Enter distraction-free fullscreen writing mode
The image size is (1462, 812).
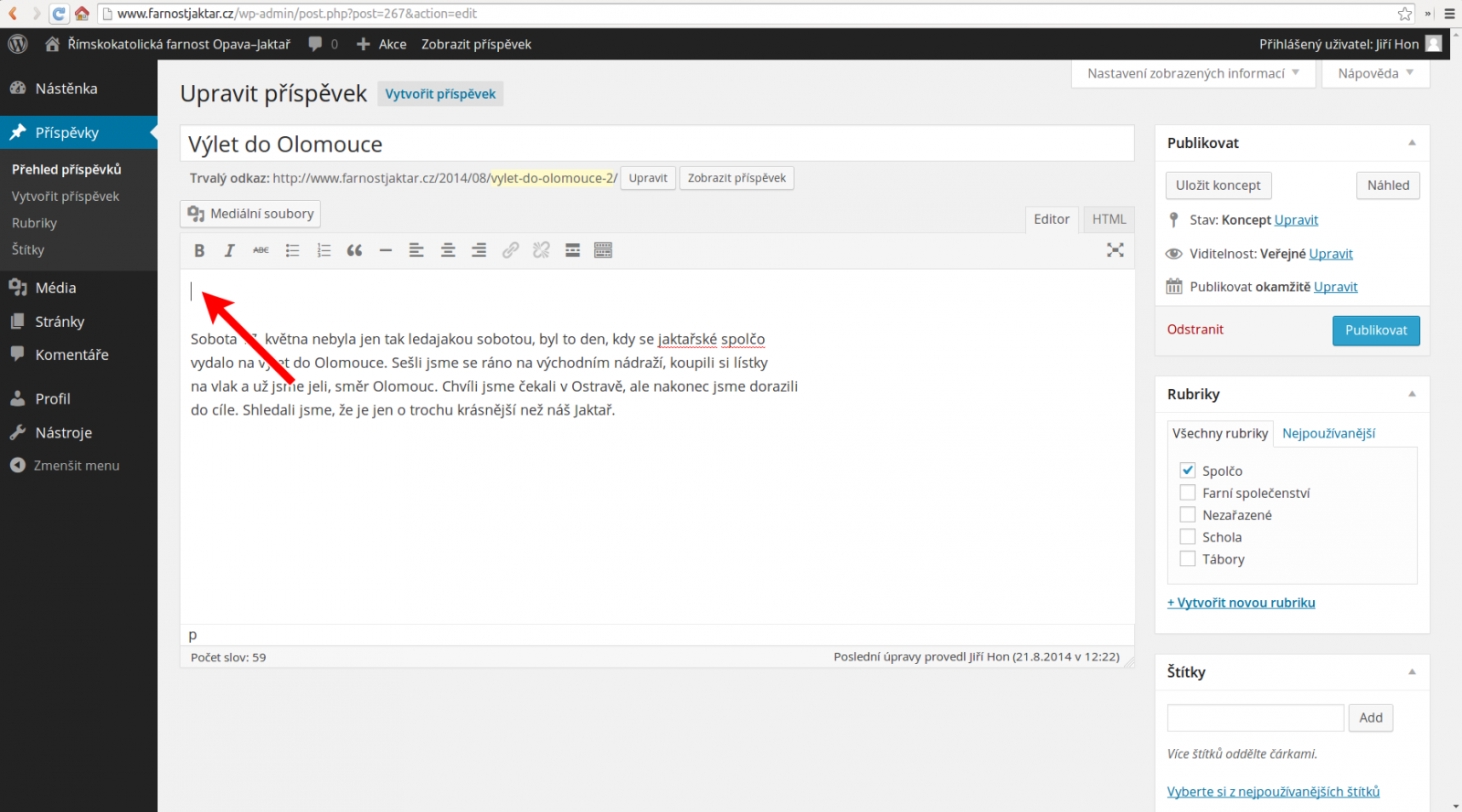[x=1115, y=250]
